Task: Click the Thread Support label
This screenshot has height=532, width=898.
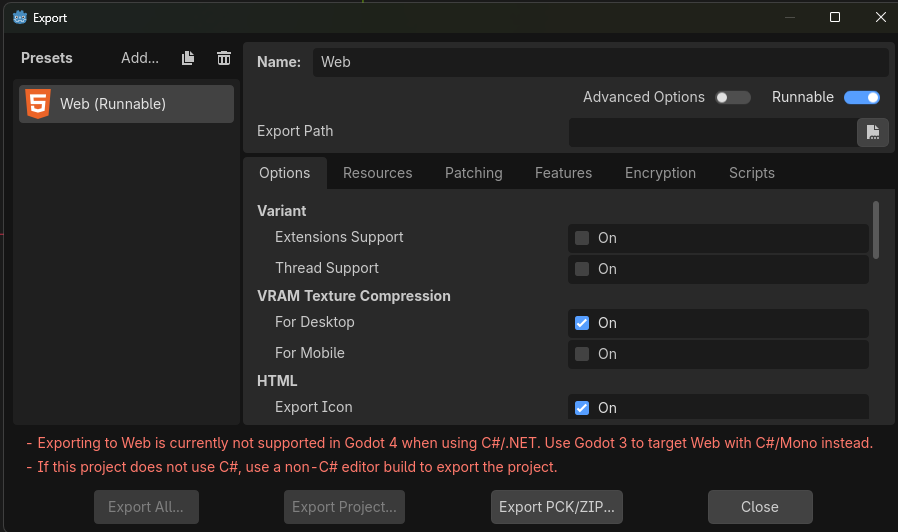Action: pyautogui.click(x=327, y=268)
